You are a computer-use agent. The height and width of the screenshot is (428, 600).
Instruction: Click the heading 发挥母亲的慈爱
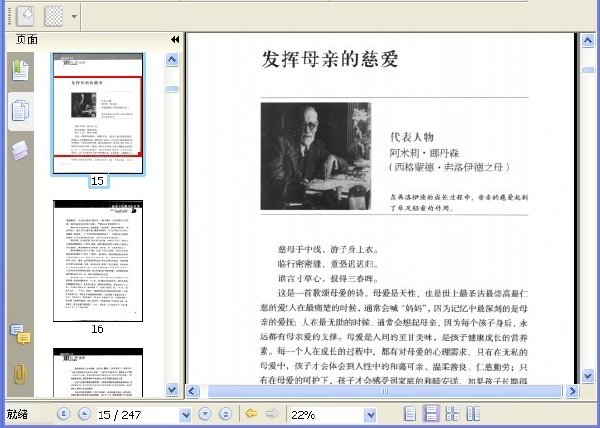tap(330, 59)
